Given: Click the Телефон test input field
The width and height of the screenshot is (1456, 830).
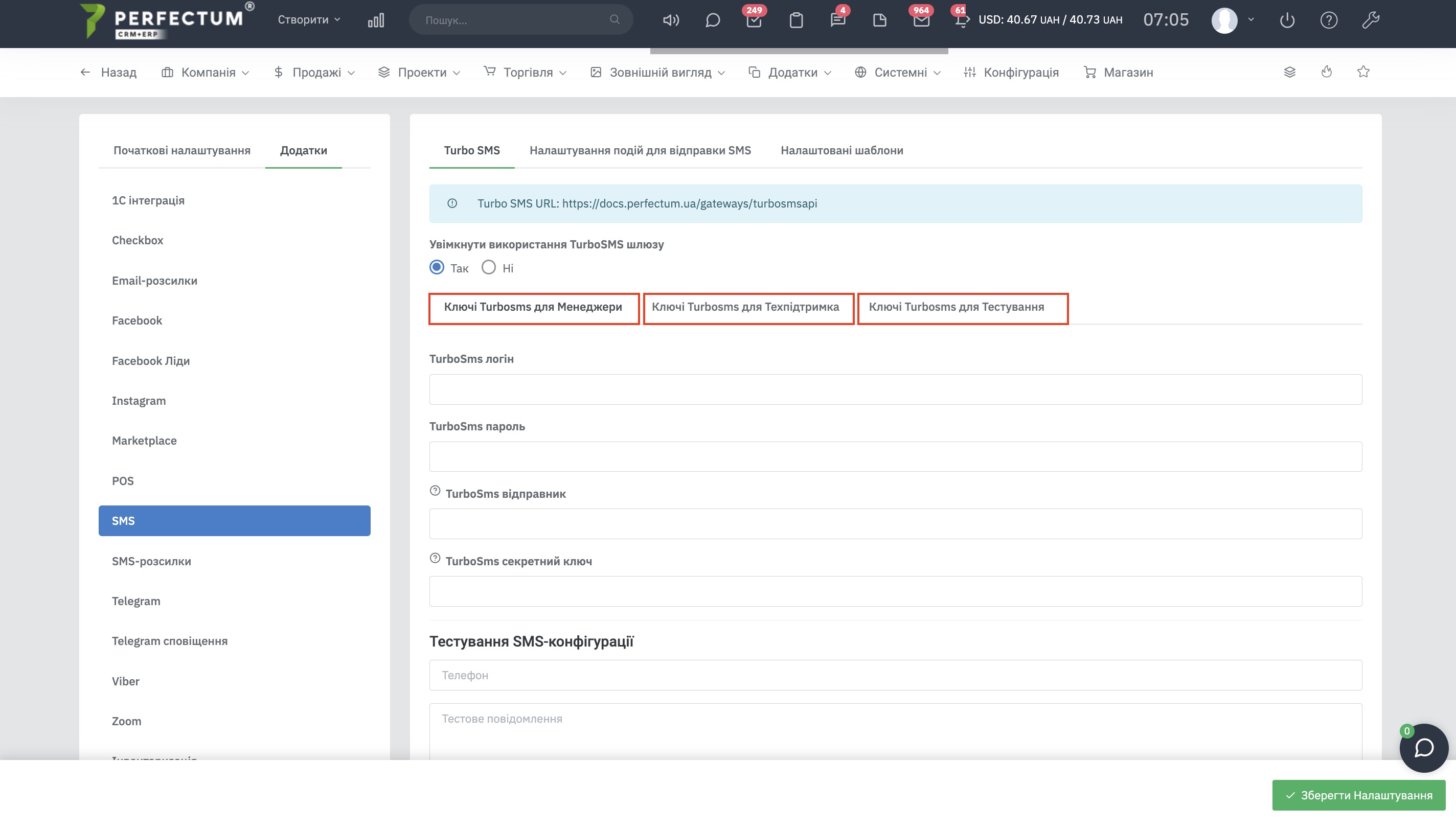Looking at the screenshot, I should [895, 675].
